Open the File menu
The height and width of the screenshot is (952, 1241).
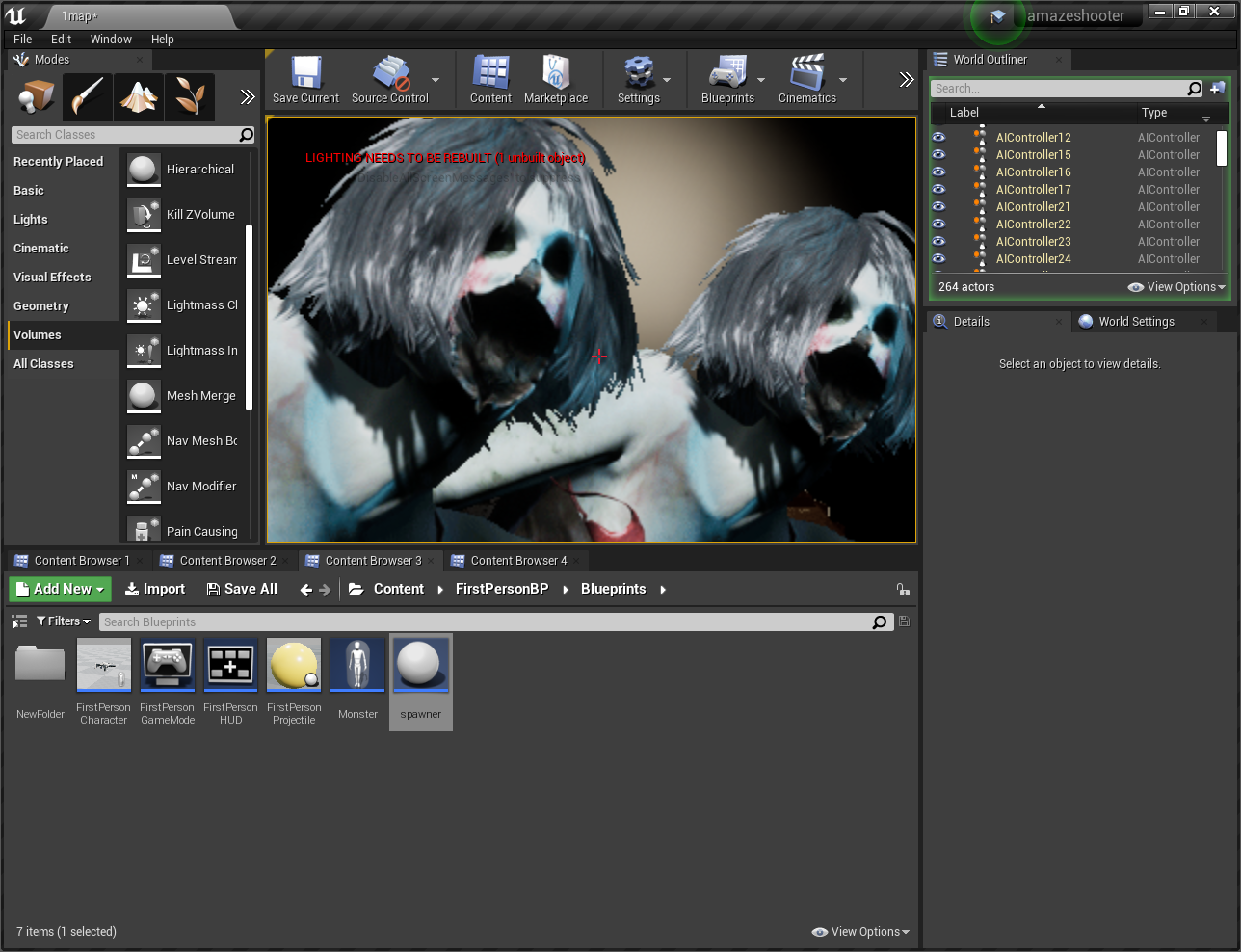23,40
